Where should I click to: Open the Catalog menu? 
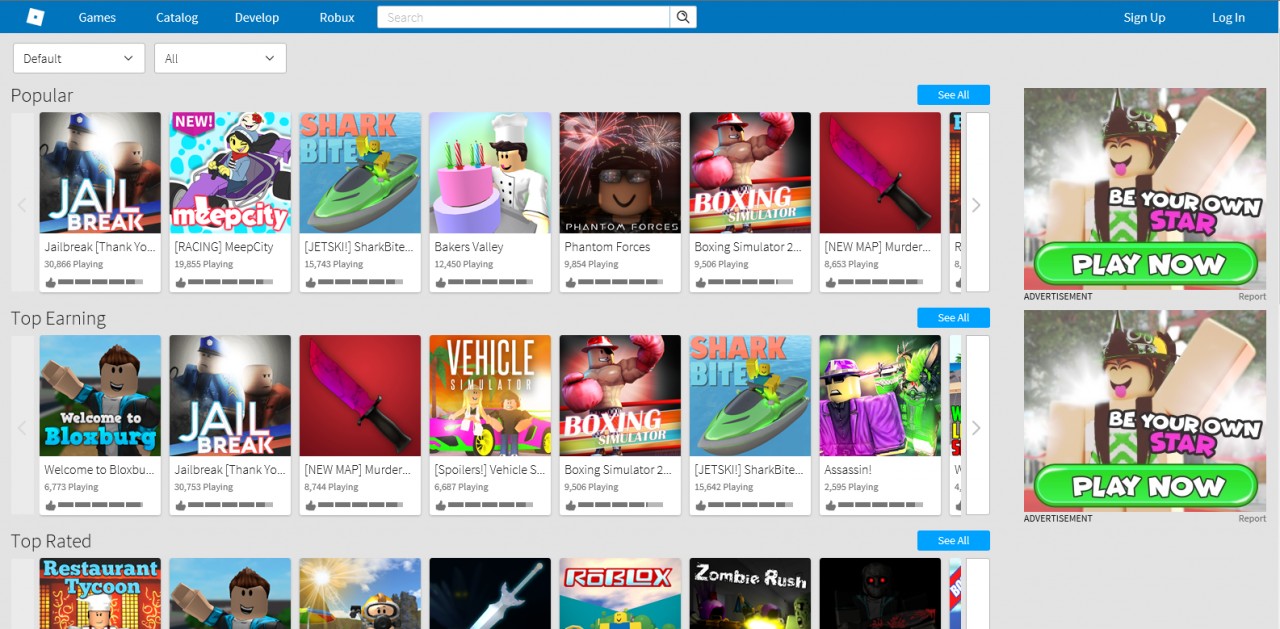[177, 17]
